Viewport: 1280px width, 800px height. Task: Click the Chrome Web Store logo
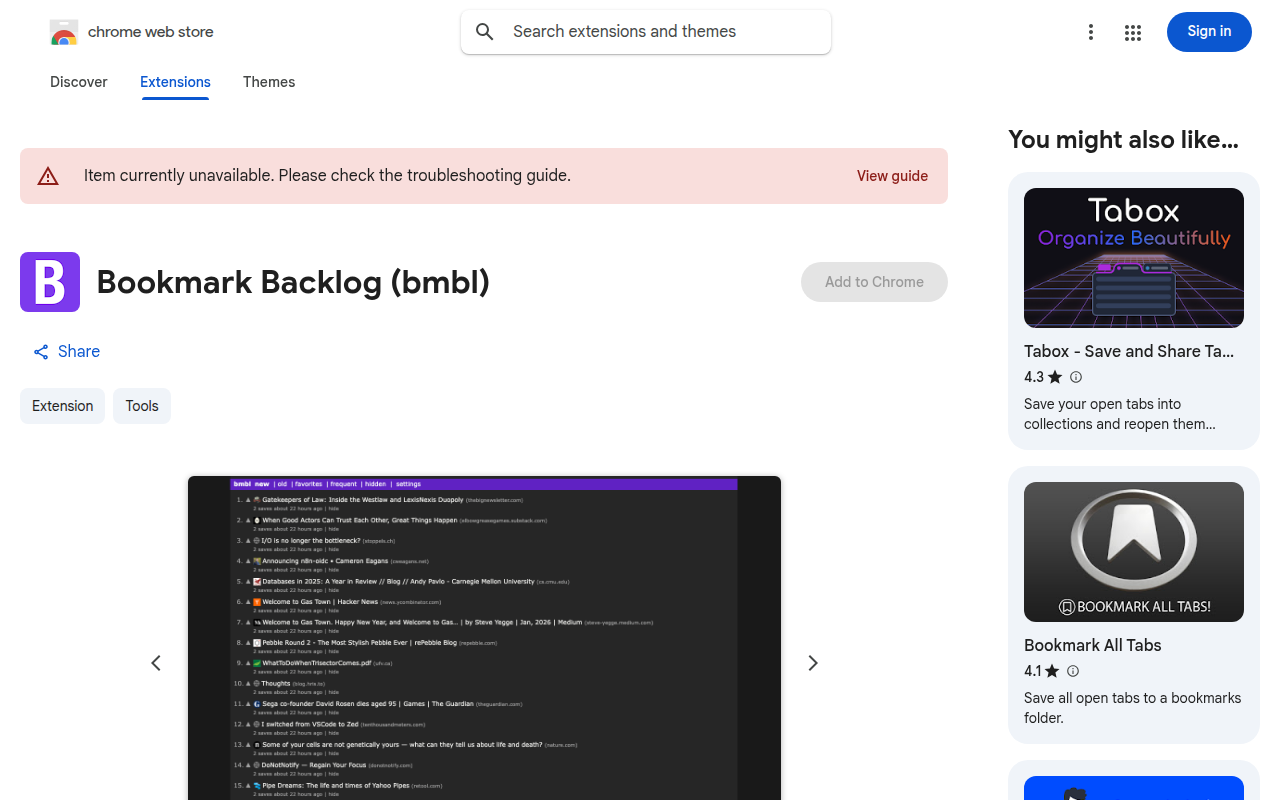tap(64, 32)
